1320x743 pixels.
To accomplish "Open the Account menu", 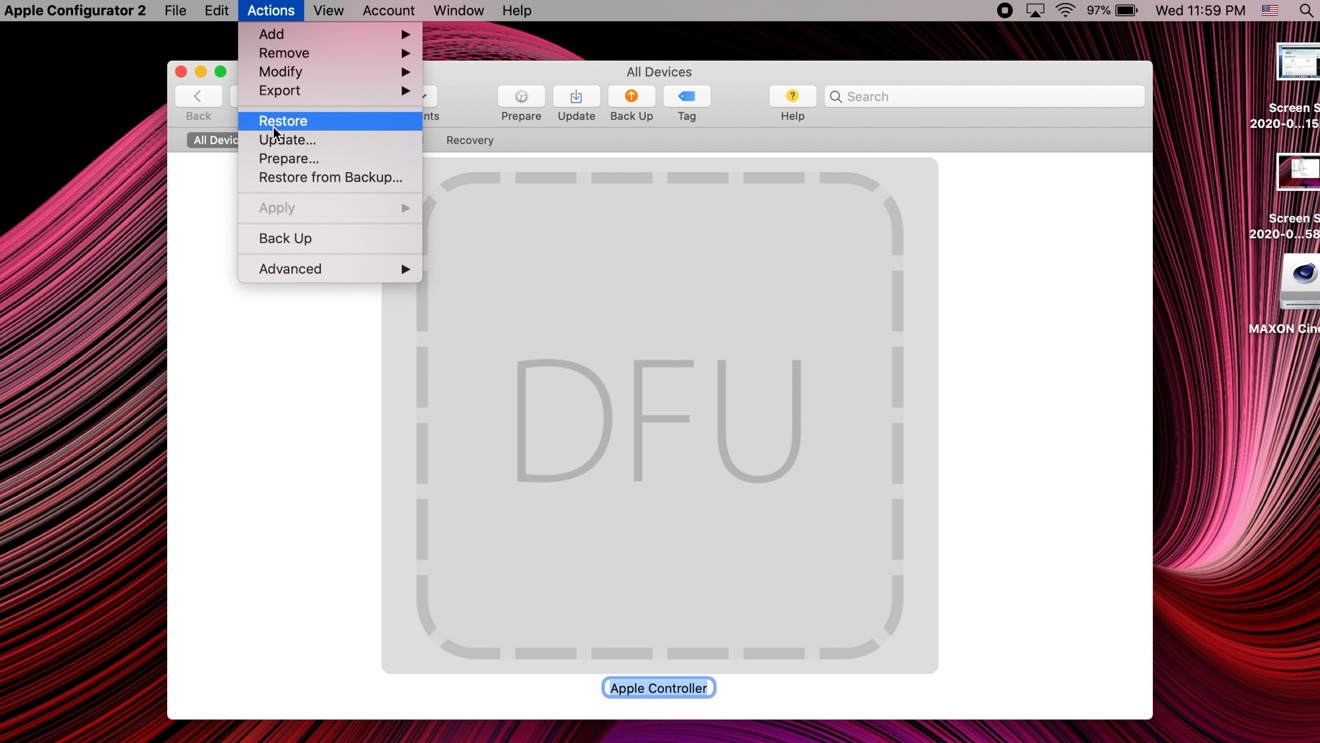I will pos(388,10).
